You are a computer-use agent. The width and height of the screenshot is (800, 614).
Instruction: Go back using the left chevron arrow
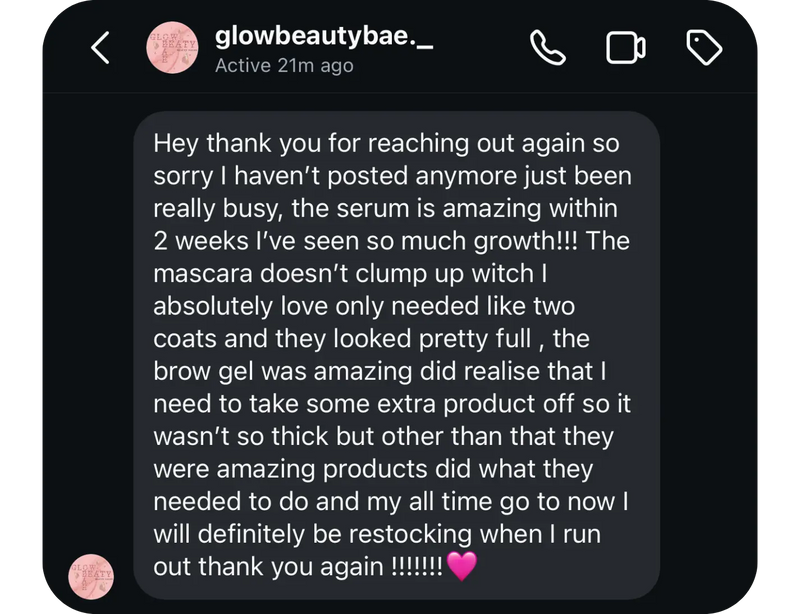point(100,47)
